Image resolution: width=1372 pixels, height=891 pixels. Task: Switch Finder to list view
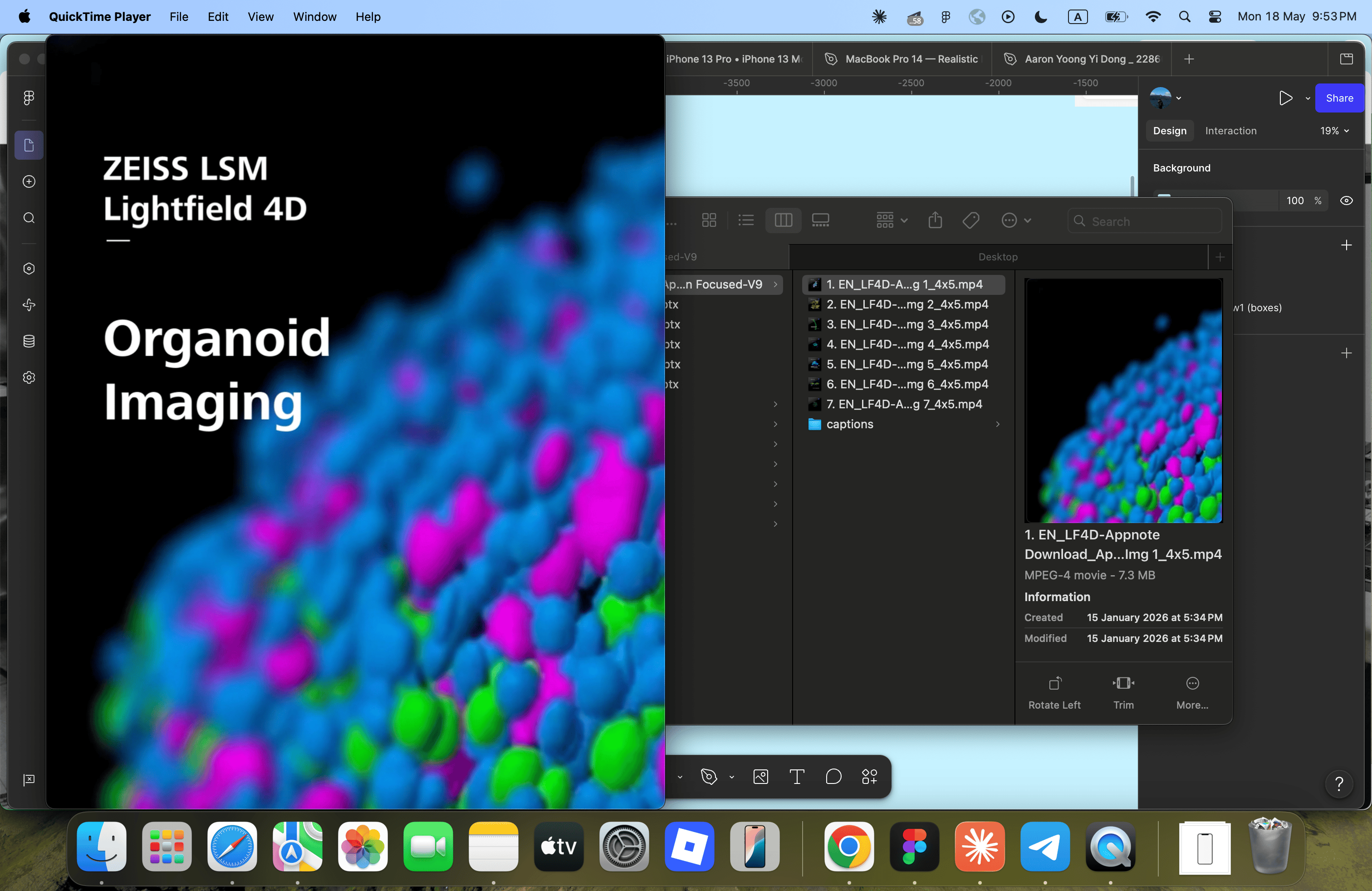[x=746, y=220]
